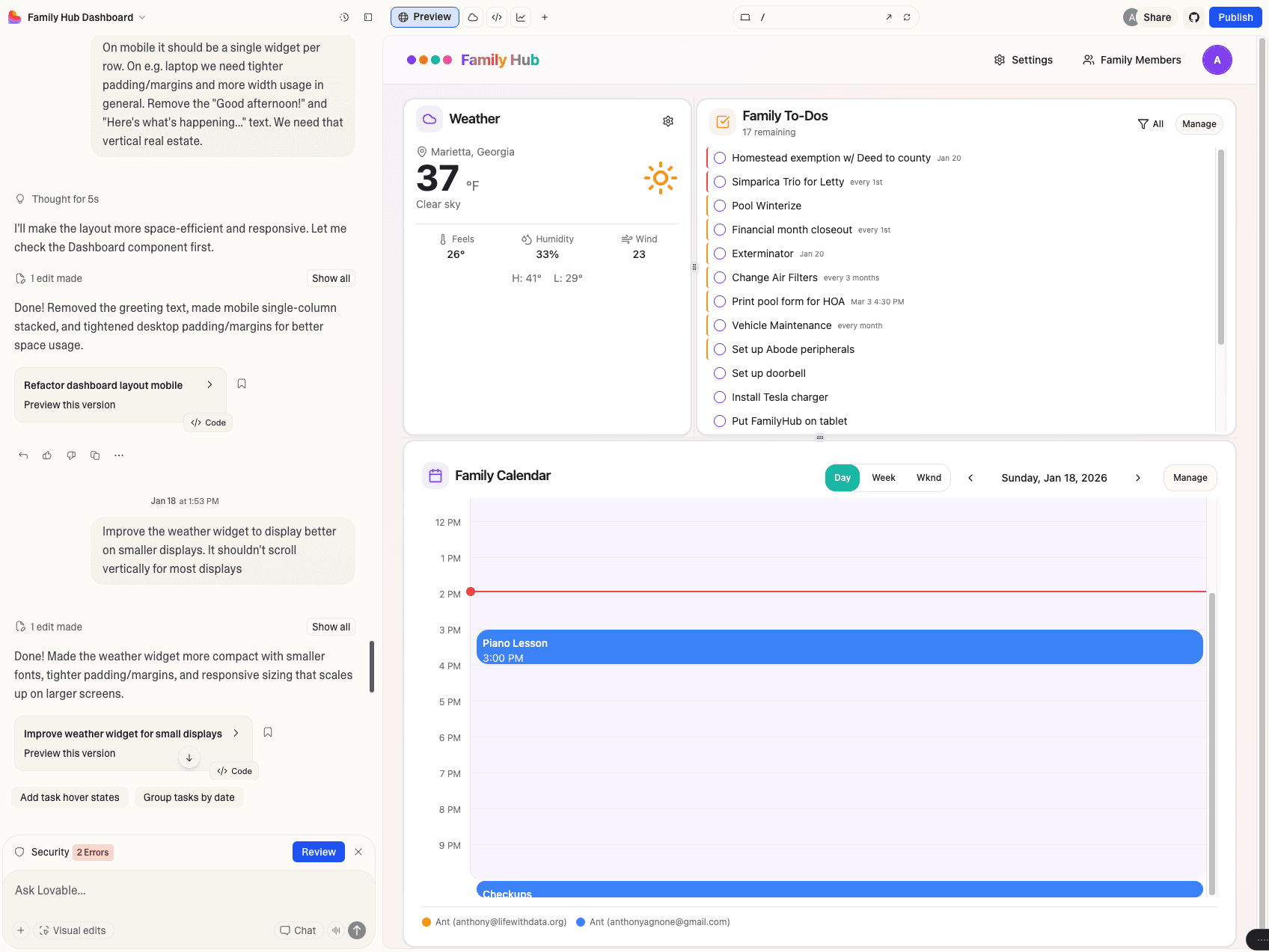Viewport: 1269px width, 952px height.
Task: Expand the Refactor dashboard layout edit card
Action: (210, 384)
